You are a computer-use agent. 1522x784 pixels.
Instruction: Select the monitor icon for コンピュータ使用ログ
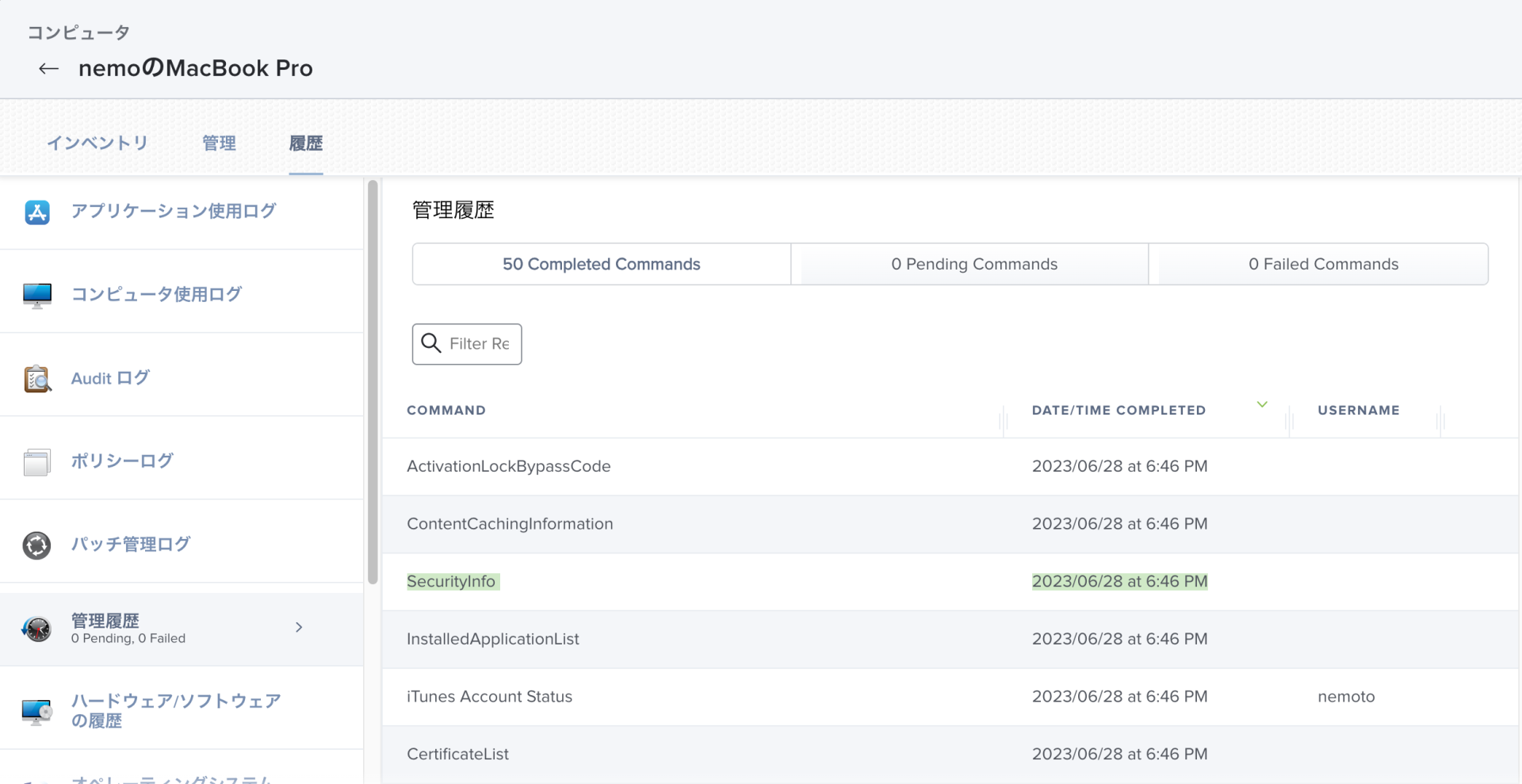pyautogui.click(x=36, y=294)
